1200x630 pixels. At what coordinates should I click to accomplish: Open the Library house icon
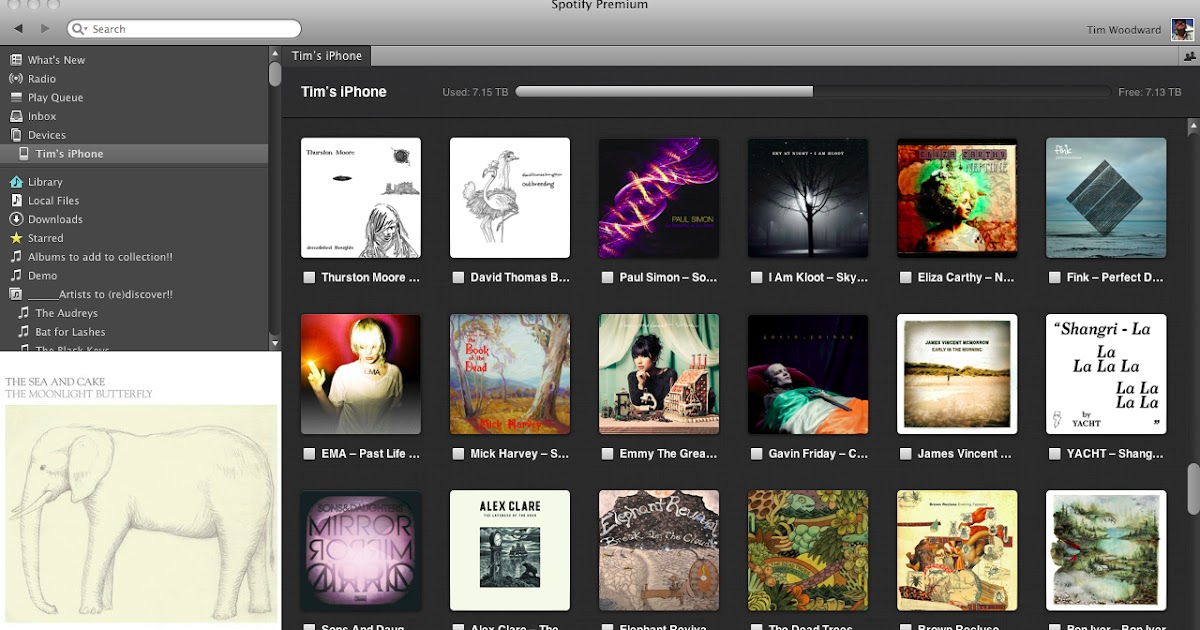[16, 182]
